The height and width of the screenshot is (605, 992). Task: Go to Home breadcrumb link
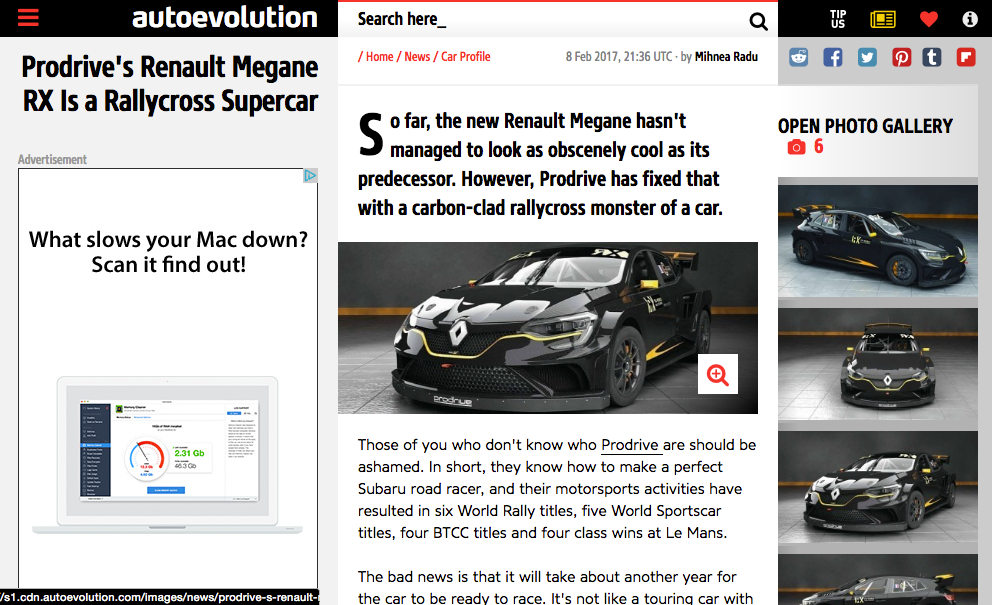(379, 56)
